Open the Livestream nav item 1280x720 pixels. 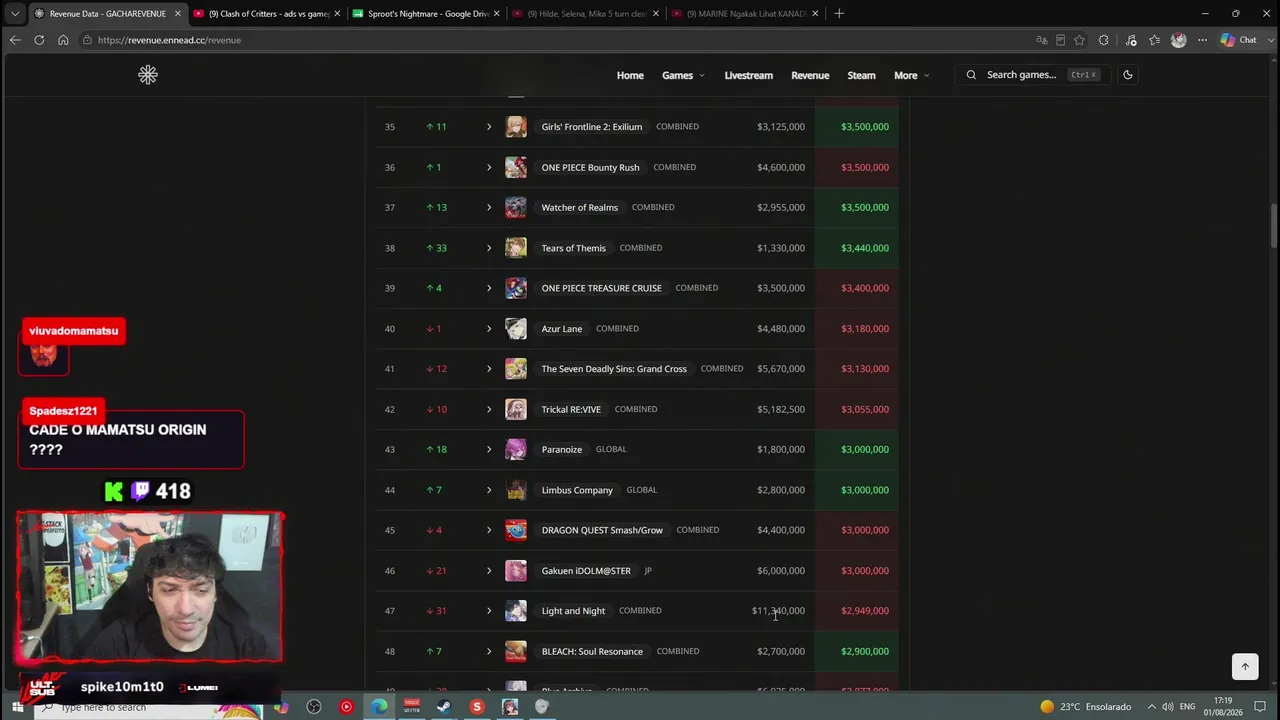click(749, 75)
